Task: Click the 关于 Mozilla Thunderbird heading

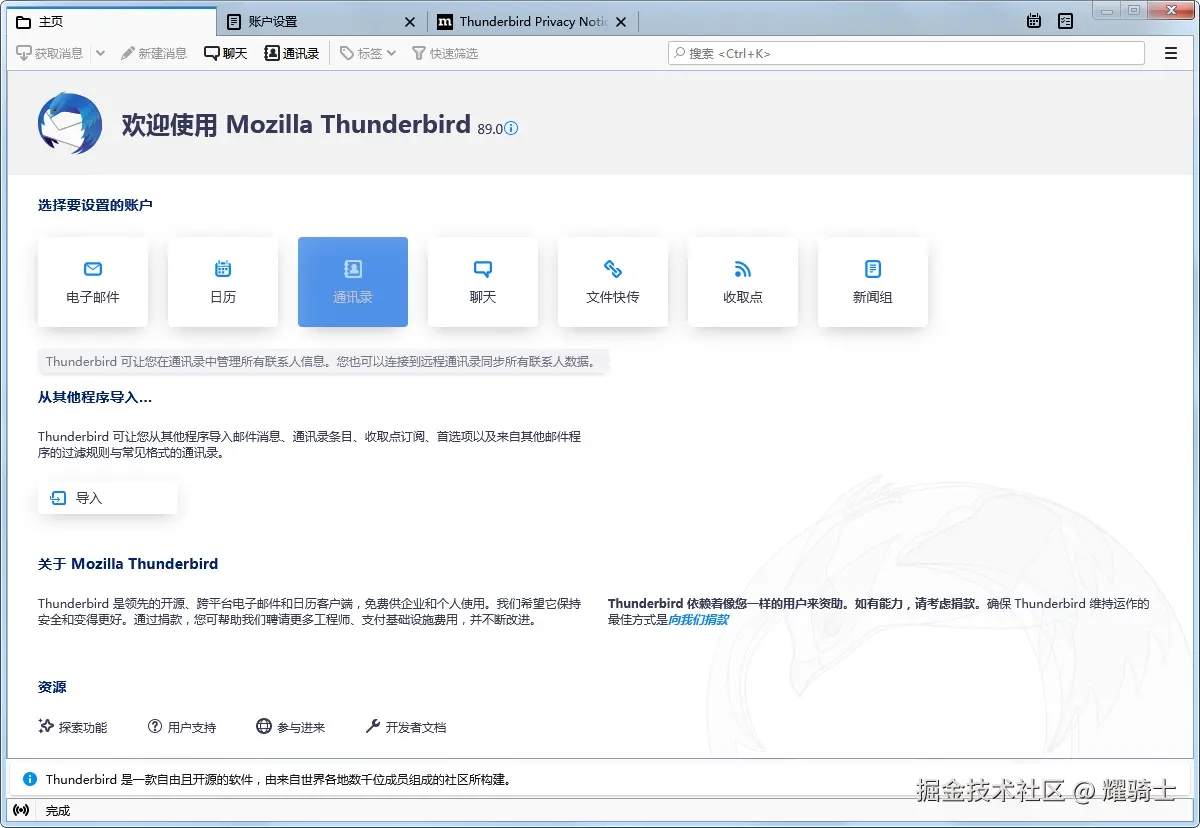Action: coord(128,564)
